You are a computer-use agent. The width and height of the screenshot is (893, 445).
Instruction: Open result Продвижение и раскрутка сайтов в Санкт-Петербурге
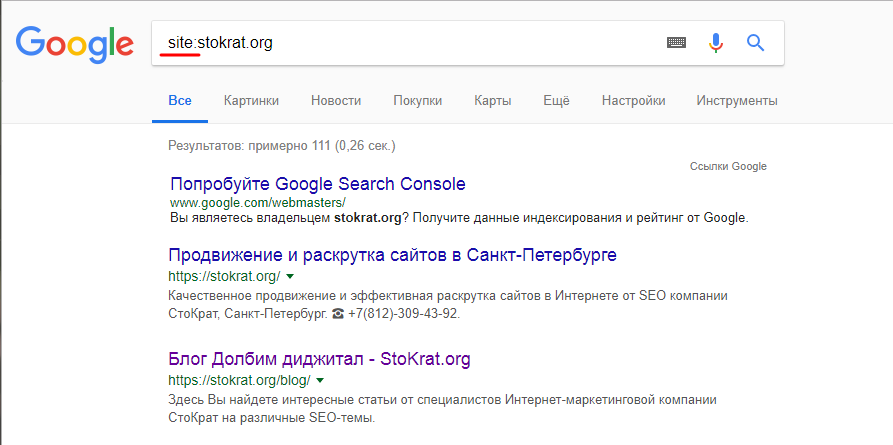[x=392, y=255]
